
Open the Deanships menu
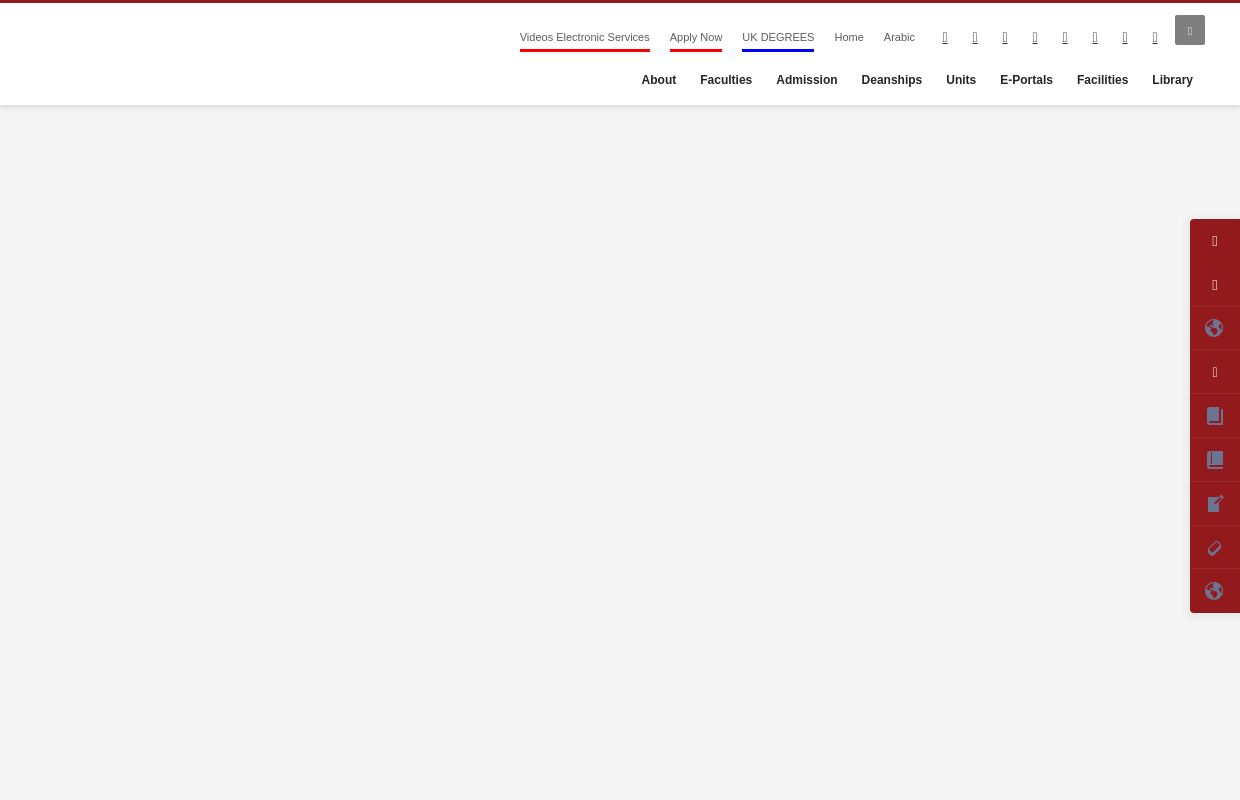pos(891,80)
